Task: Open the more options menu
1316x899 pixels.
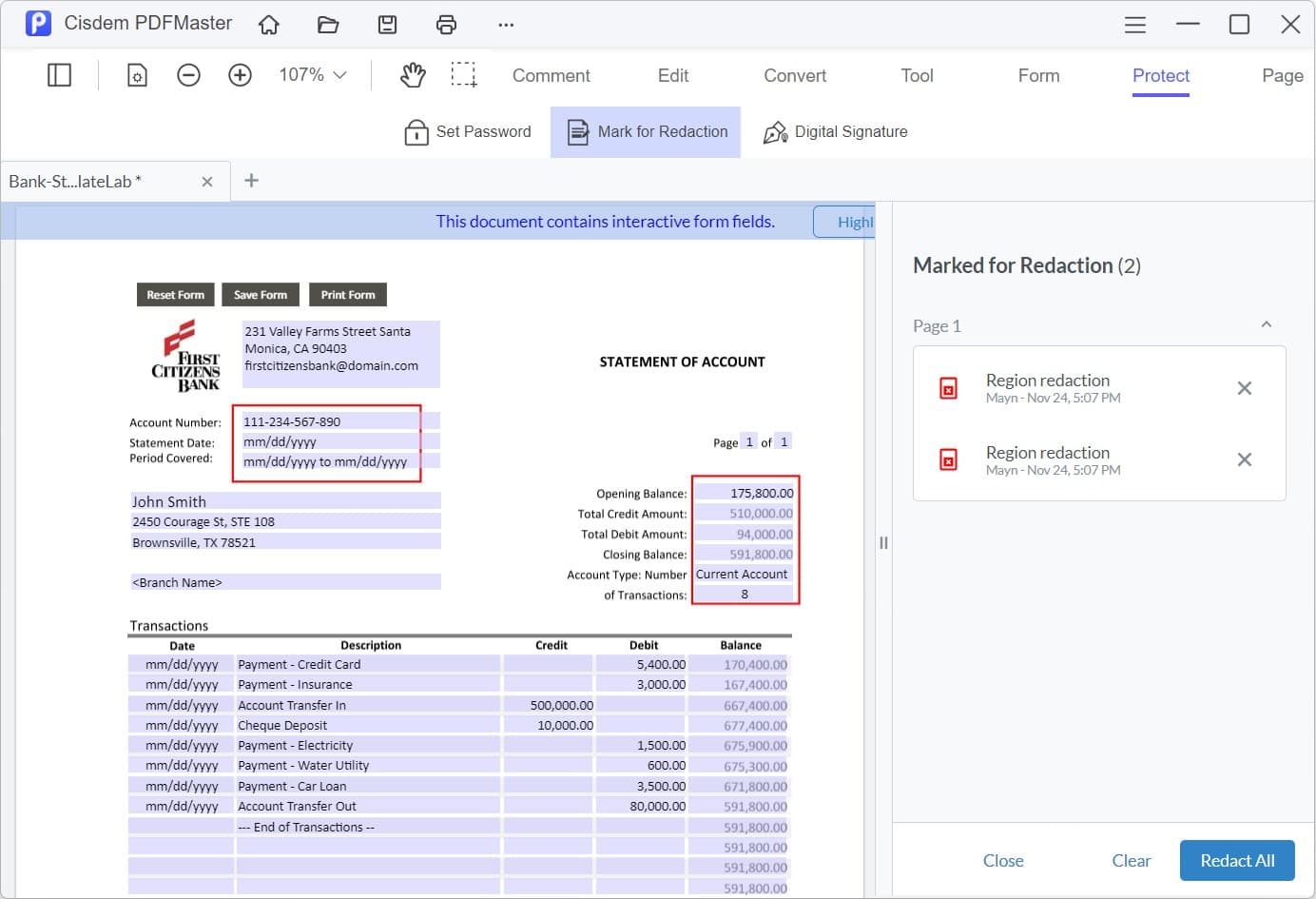Action: [506, 25]
